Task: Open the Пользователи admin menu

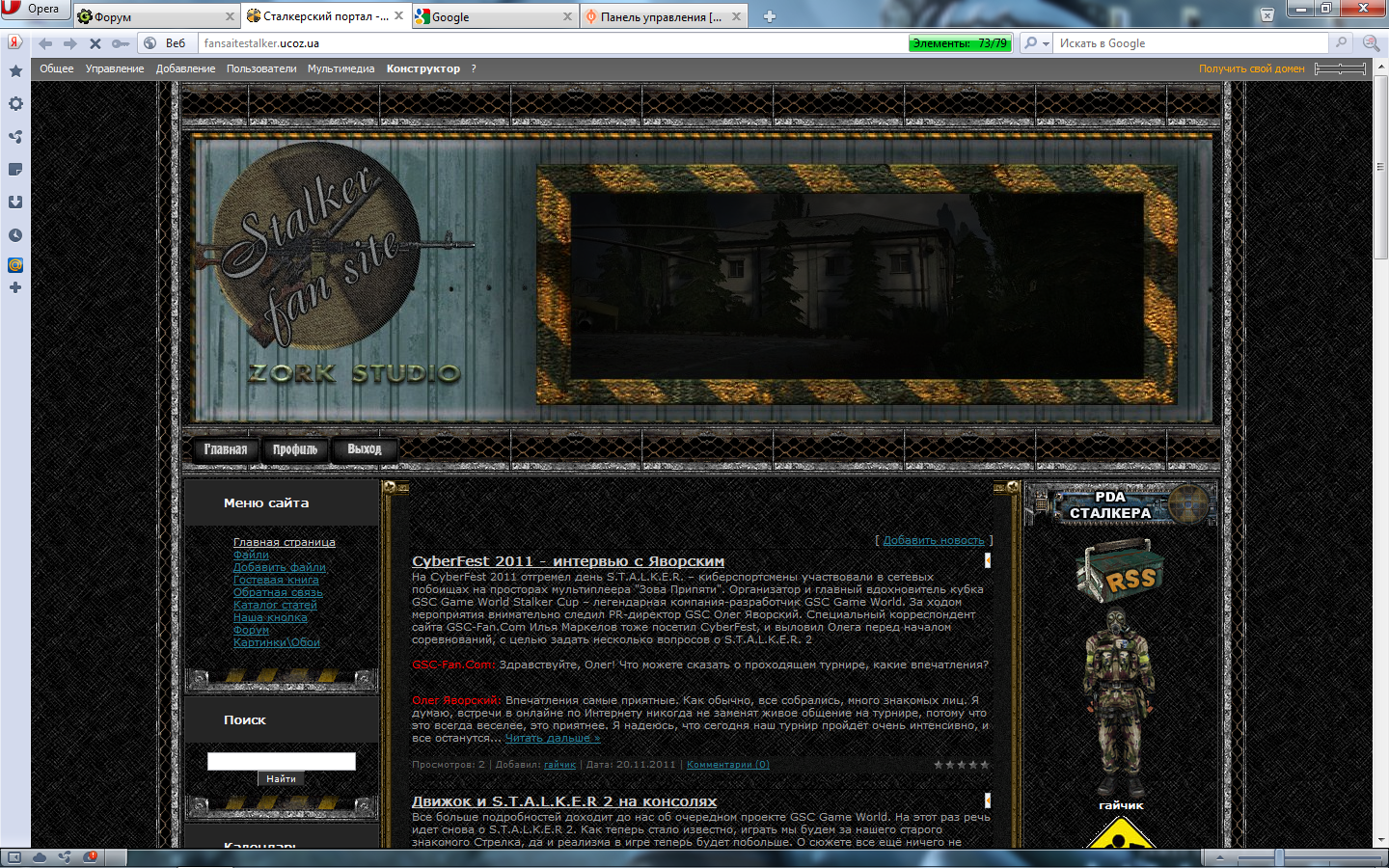Action: point(261,68)
